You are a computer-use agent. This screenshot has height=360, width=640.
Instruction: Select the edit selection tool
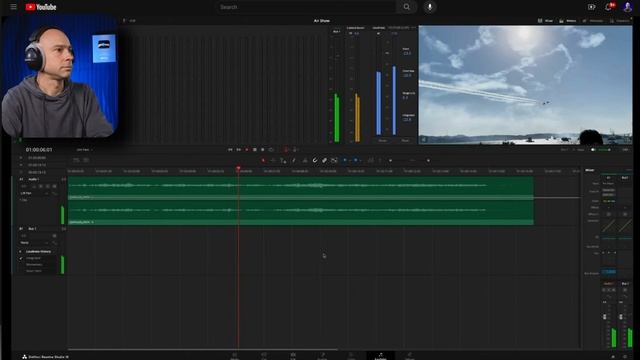(x=283, y=160)
